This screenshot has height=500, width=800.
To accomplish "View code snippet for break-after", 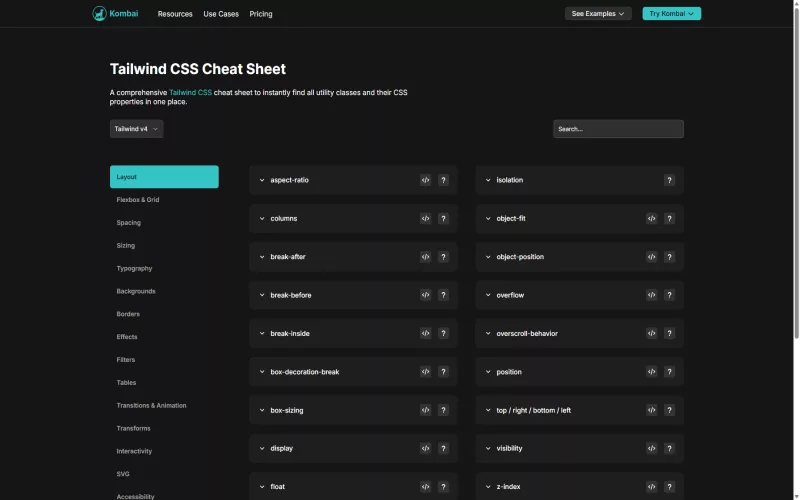I will [425, 257].
